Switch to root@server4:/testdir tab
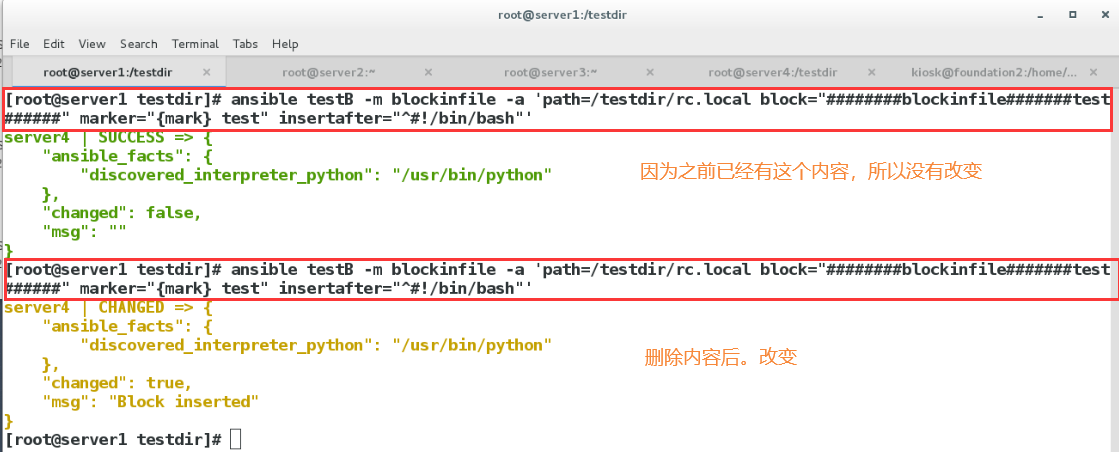This screenshot has height=452, width=1119. pos(773,72)
